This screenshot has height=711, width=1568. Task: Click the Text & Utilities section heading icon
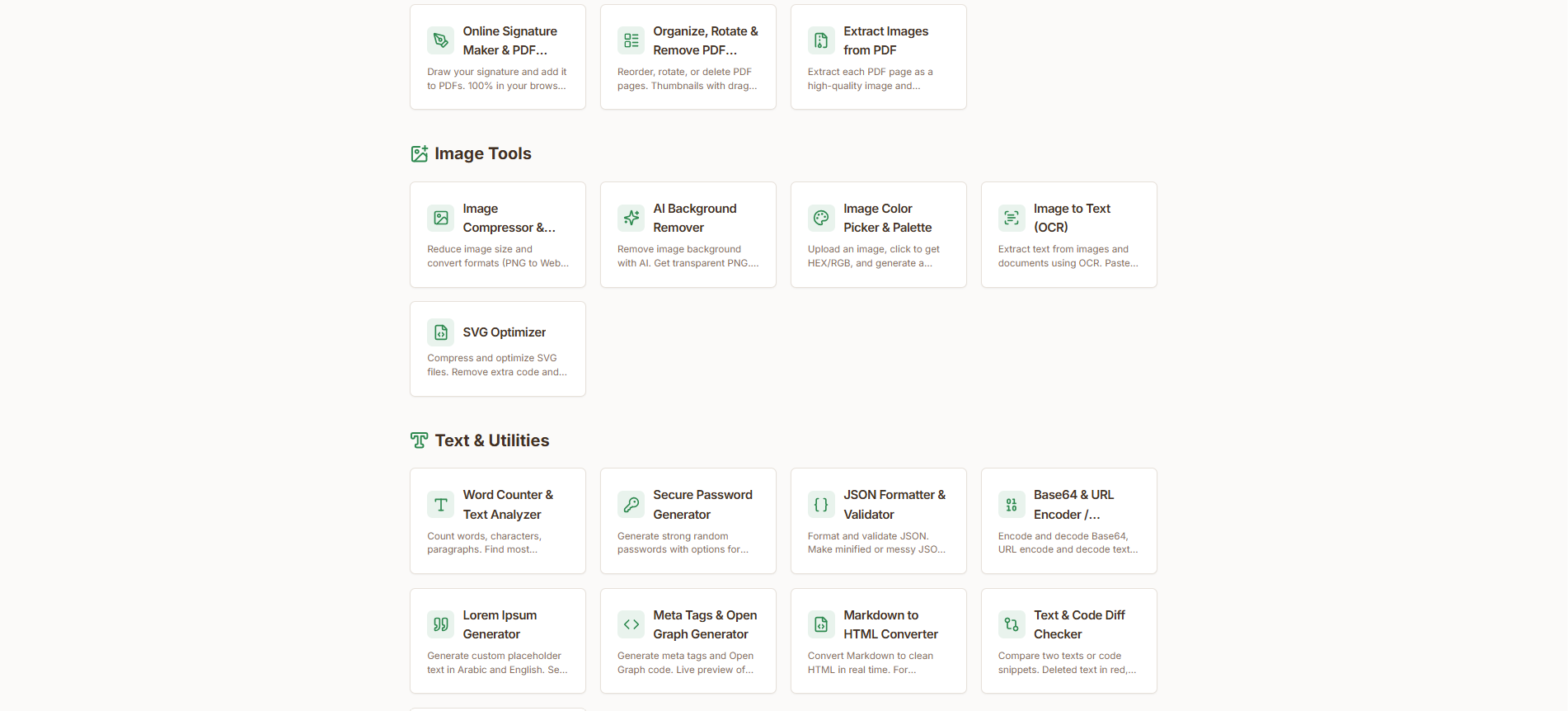point(420,440)
